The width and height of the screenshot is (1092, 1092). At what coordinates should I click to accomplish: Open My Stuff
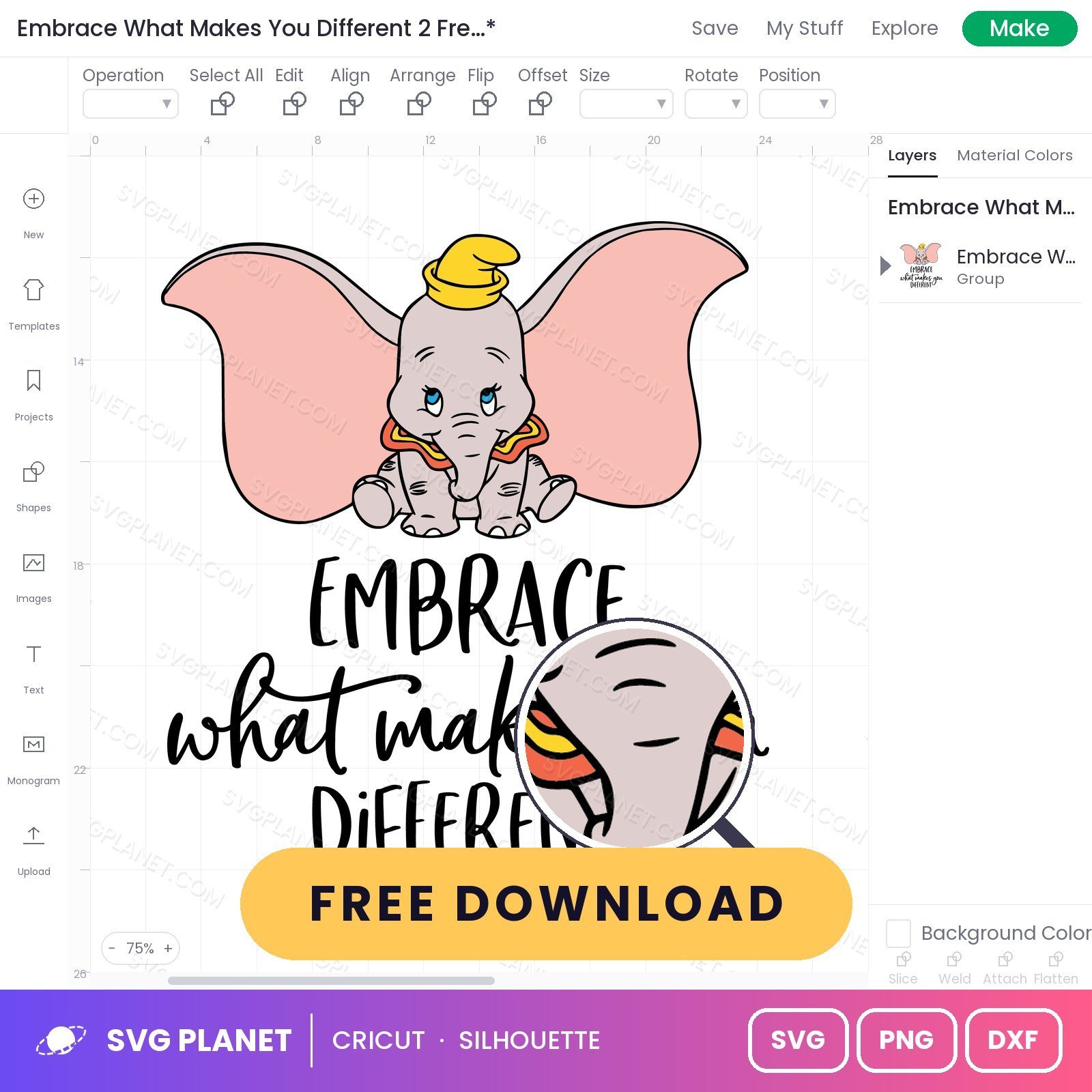tap(805, 28)
